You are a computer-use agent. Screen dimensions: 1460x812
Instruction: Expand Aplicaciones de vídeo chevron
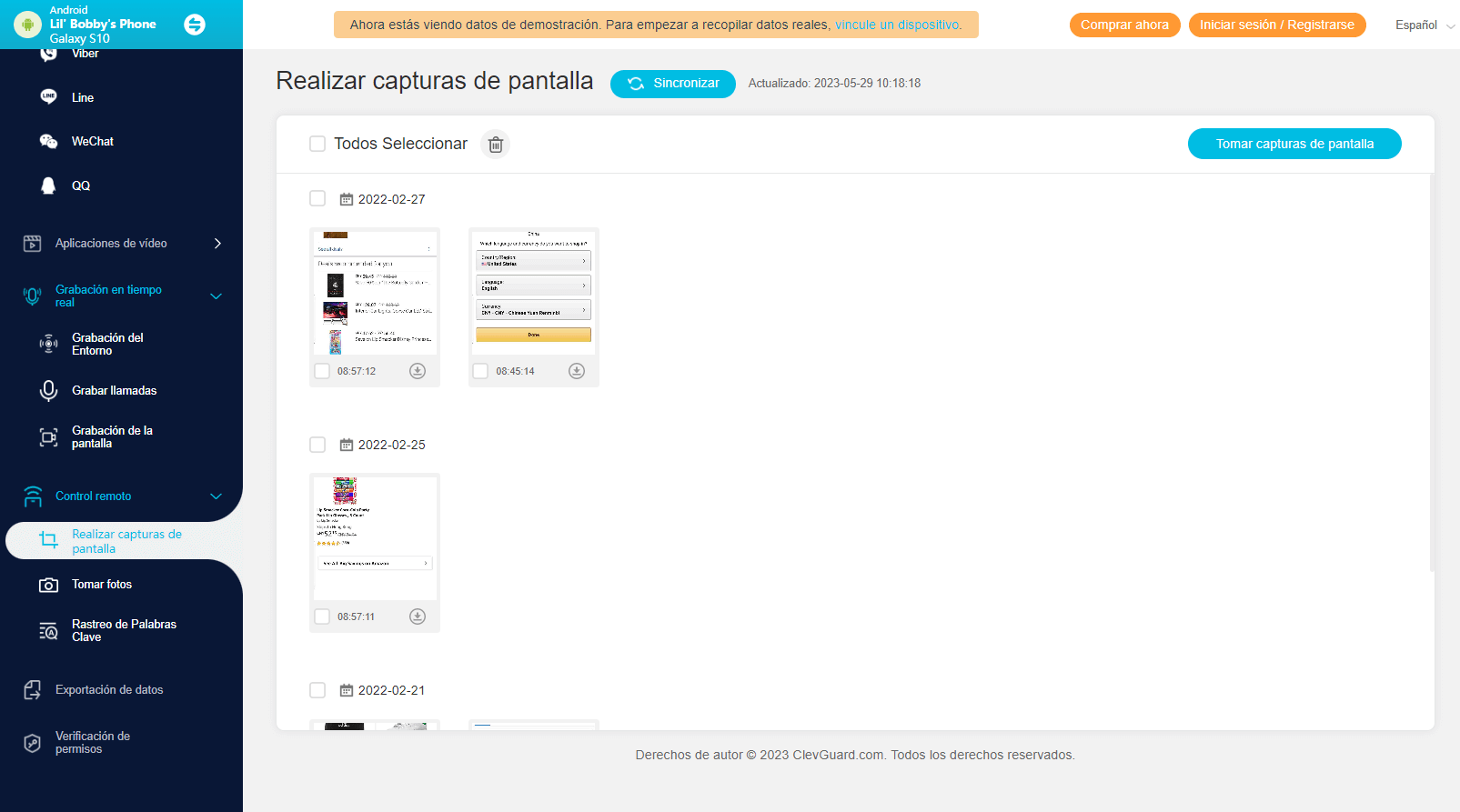[217, 243]
